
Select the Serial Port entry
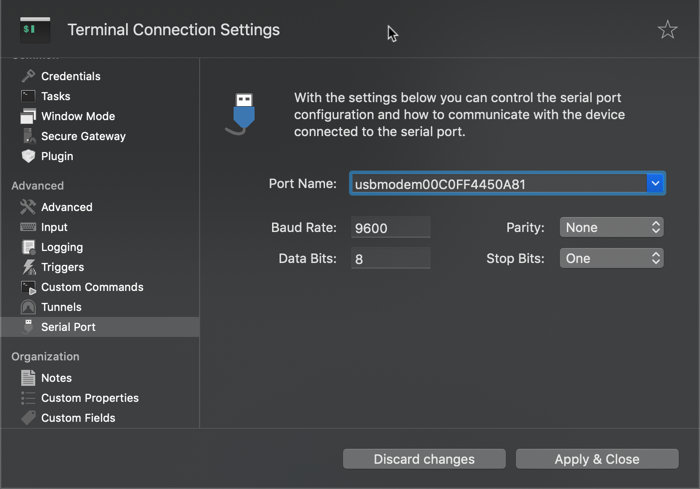[100, 327]
